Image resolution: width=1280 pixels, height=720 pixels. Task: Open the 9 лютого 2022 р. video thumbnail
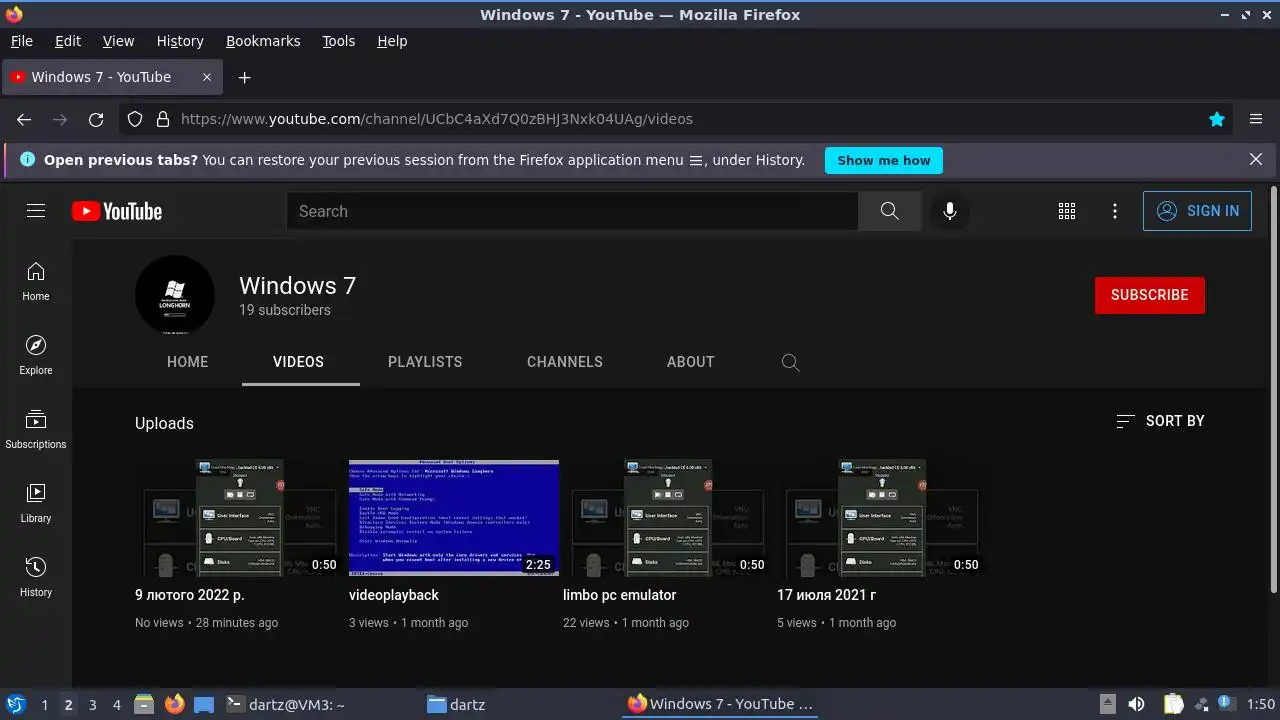coord(240,518)
